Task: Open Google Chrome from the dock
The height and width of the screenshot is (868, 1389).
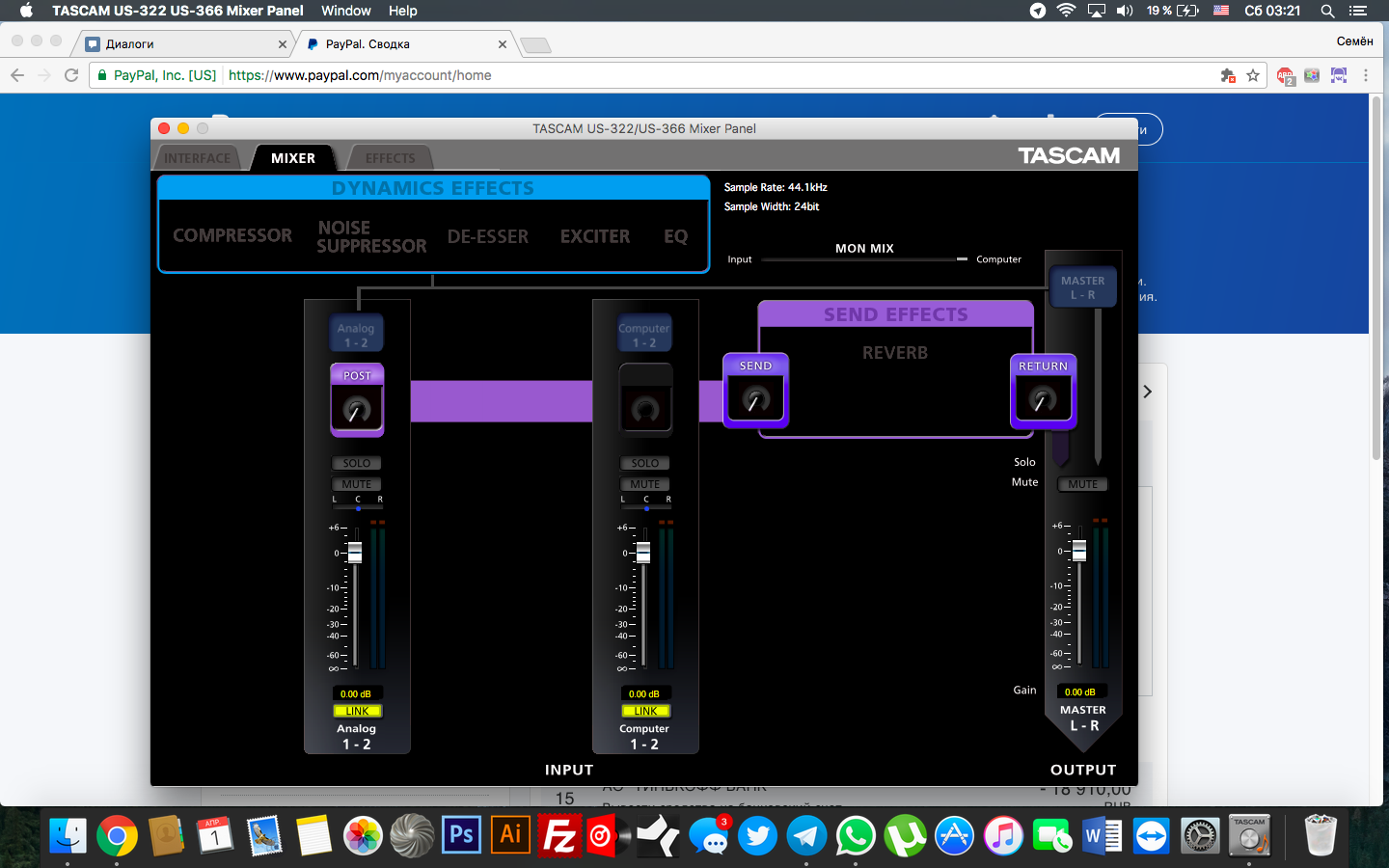Action: (117, 835)
